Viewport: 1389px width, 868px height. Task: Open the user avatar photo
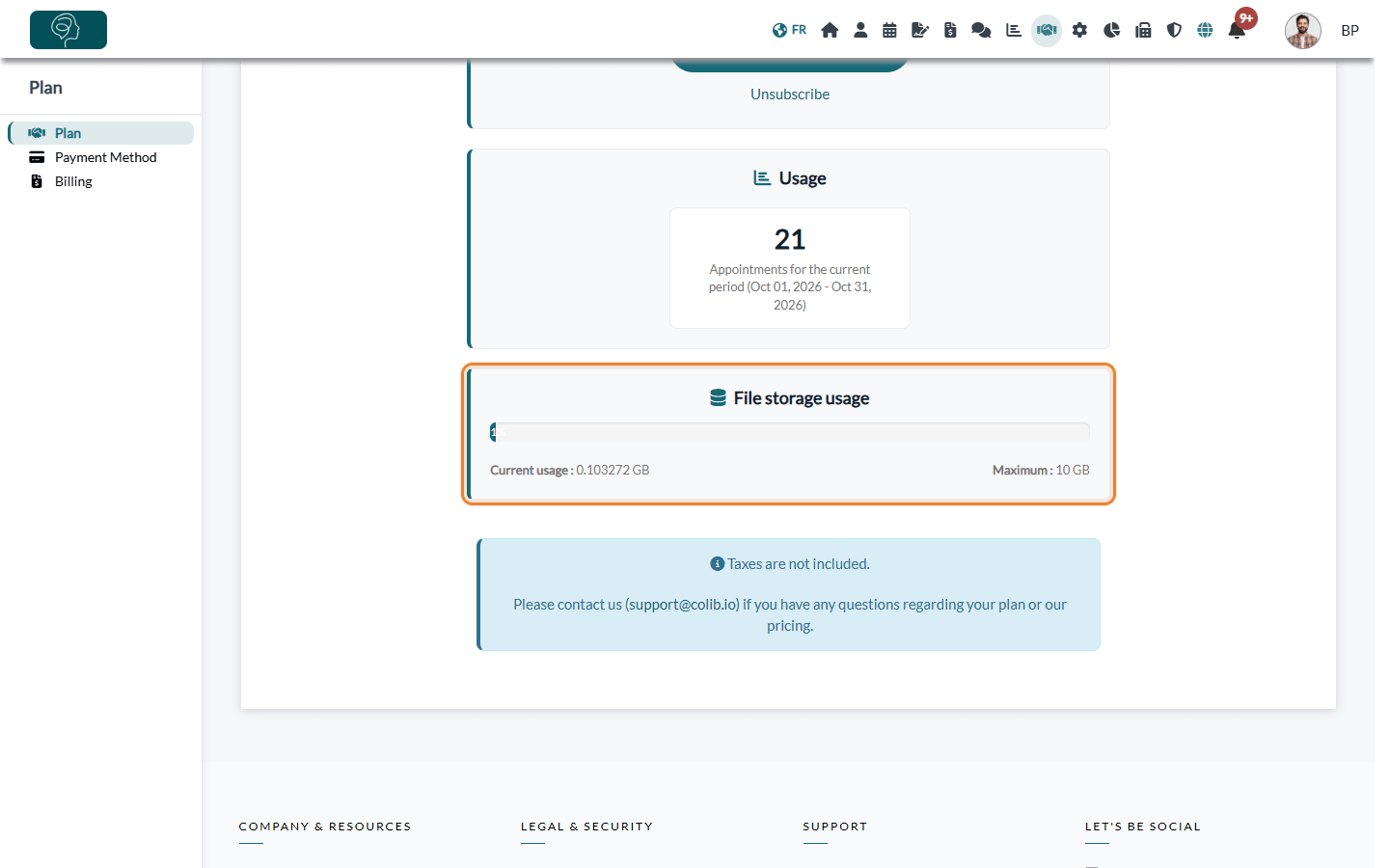1302,31
